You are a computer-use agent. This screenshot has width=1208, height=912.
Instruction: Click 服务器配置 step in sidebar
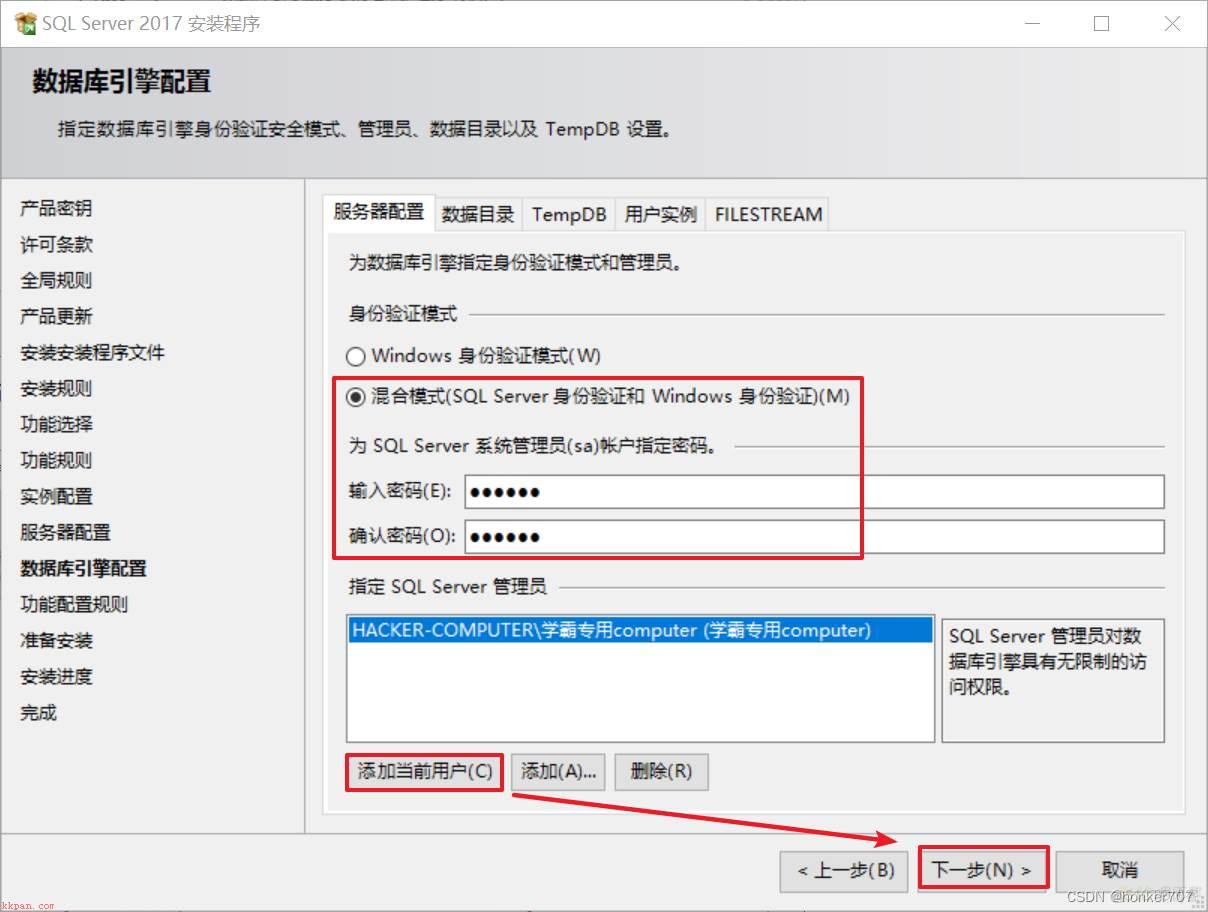click(65, 532)
